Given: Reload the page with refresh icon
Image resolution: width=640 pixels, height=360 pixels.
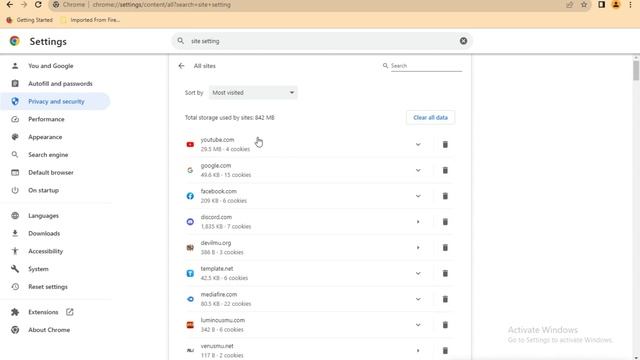Looking at the screenshot, I should click(x=38, y=4).
